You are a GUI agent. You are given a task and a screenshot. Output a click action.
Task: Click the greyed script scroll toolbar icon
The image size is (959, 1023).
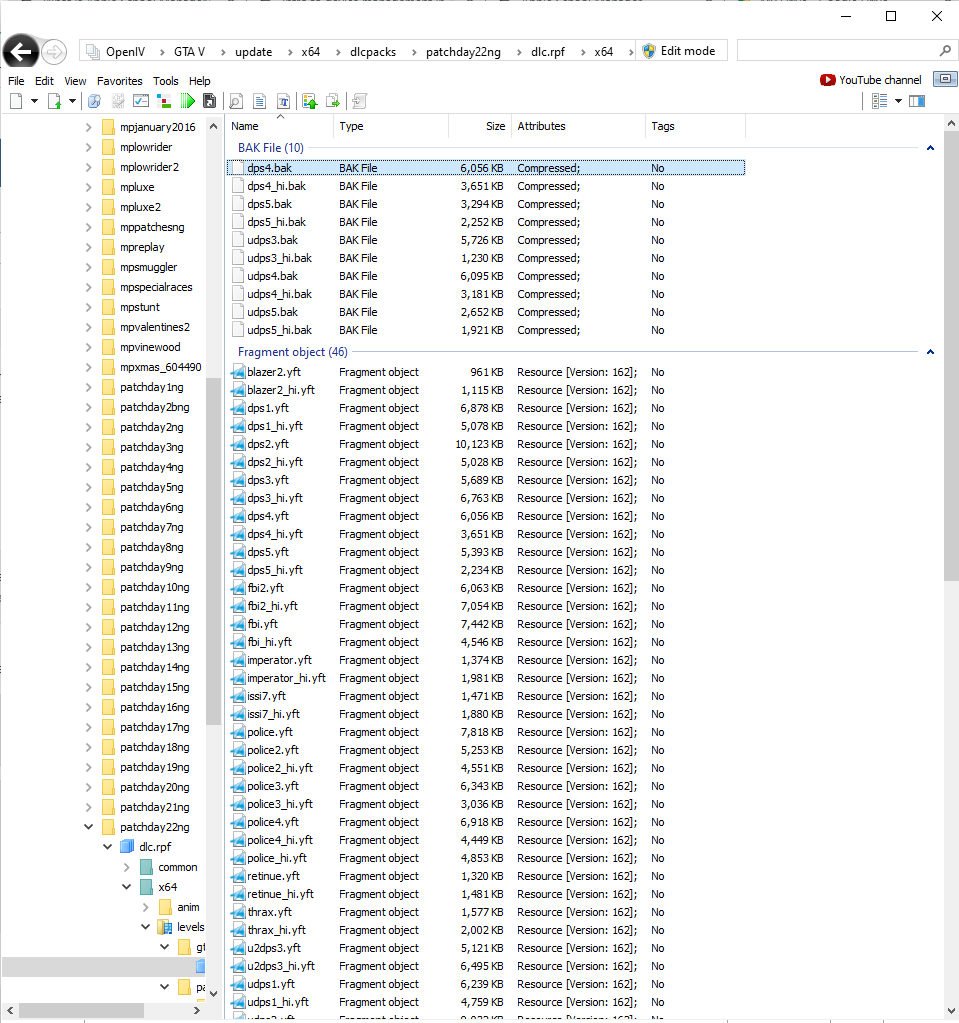coord(359,101)
